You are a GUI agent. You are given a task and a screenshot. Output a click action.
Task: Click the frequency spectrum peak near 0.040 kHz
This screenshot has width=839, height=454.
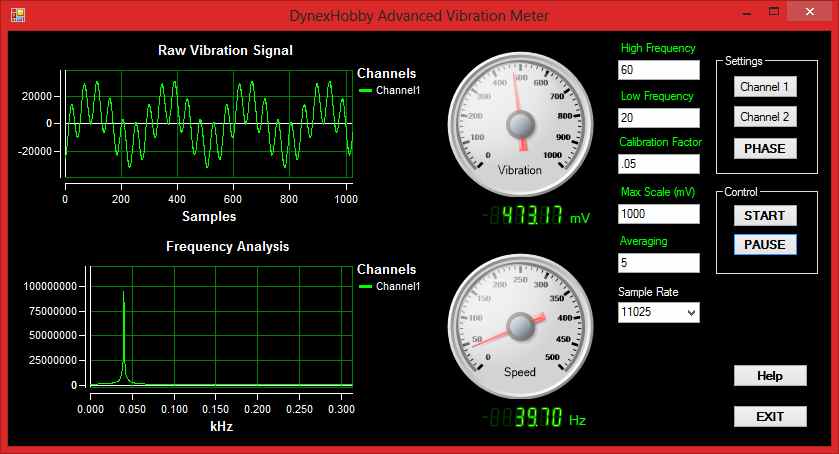click(124, 294)
